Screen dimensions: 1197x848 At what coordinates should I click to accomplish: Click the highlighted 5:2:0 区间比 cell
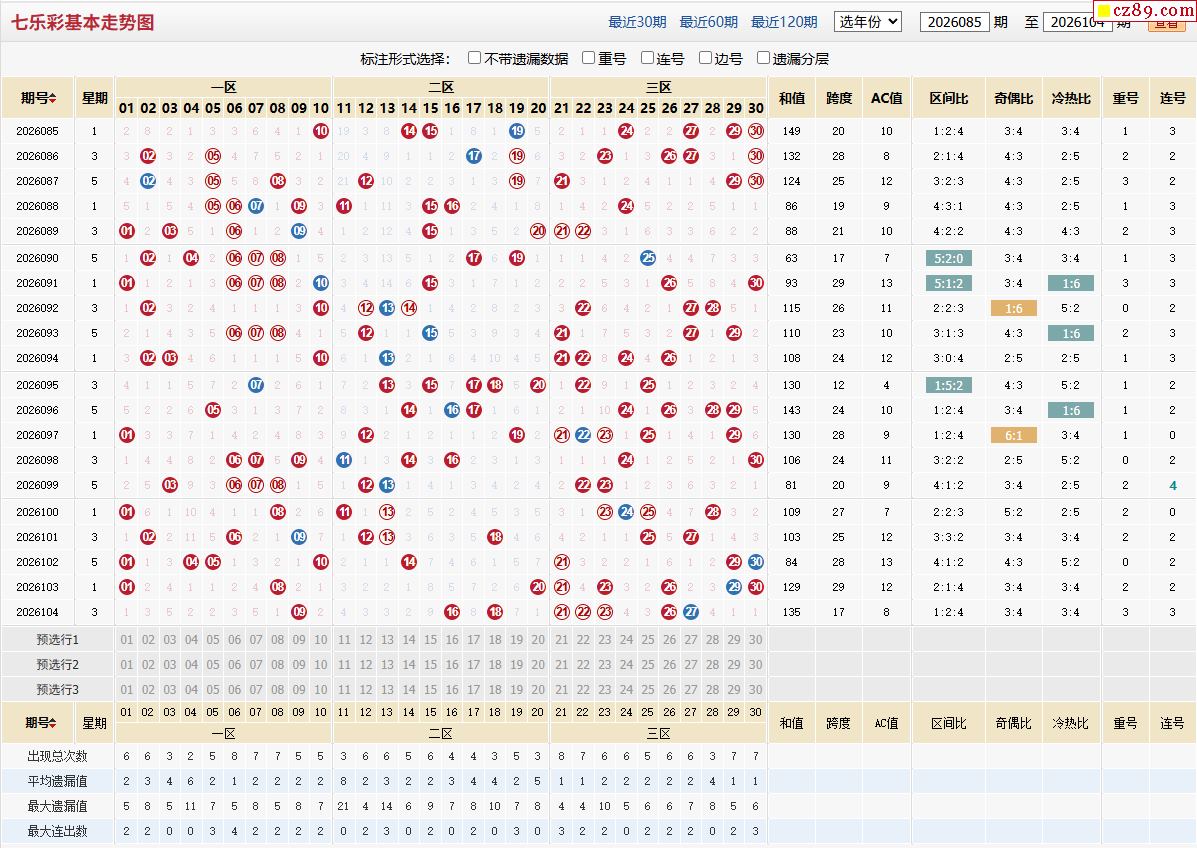point(948,258)
